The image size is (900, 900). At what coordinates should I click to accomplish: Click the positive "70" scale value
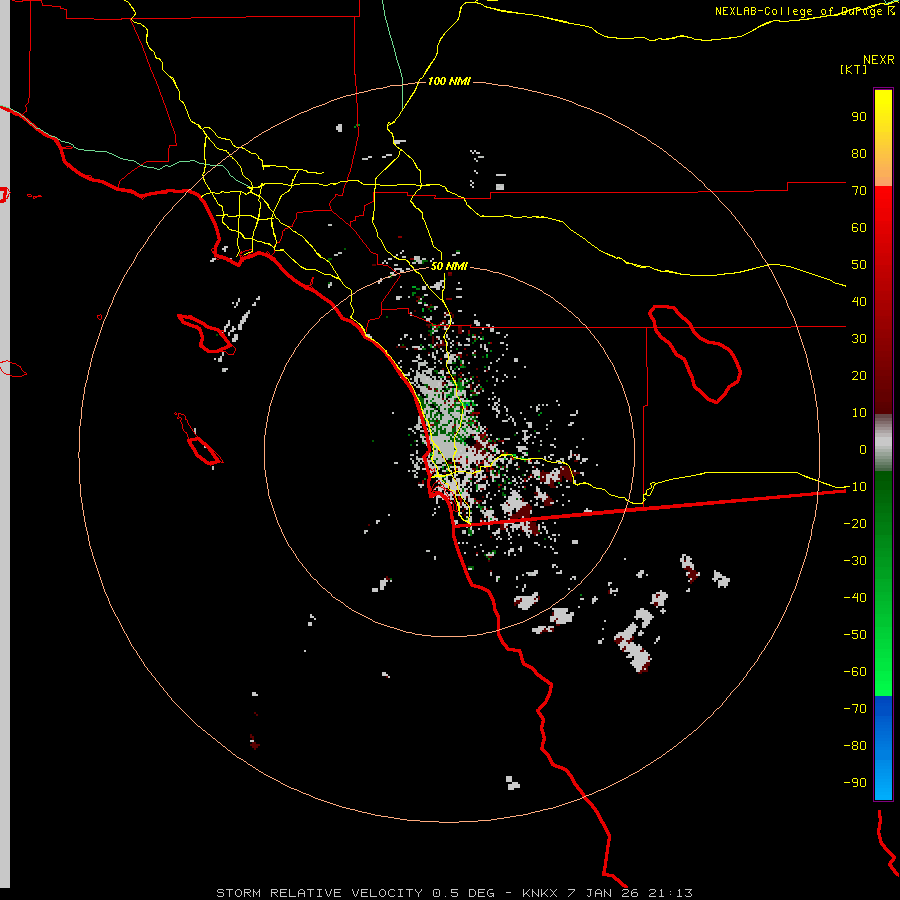(859, 191)
